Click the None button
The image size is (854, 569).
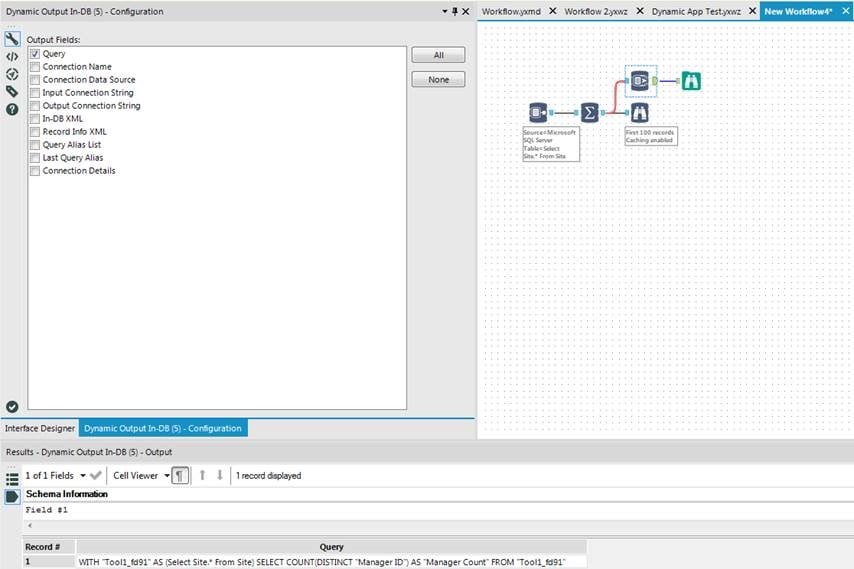click(x=438, y=79)
